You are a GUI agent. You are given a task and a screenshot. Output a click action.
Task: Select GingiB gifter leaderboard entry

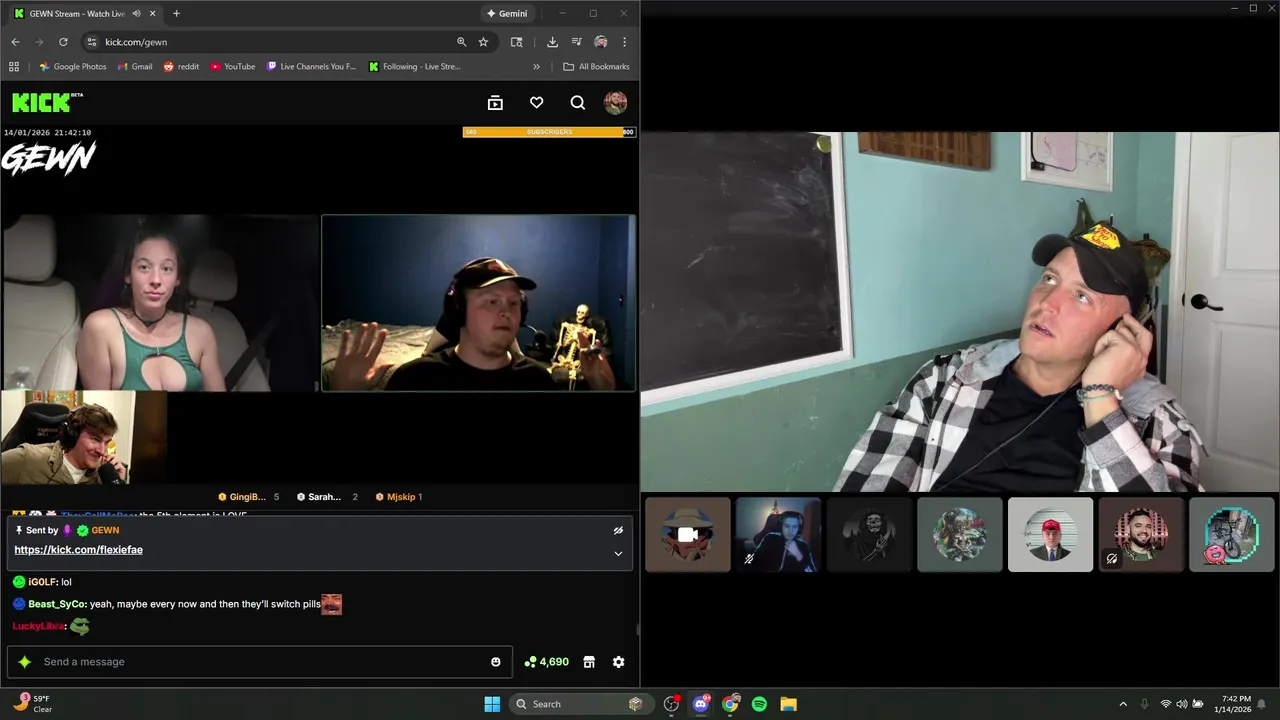(x=248, y=497)
